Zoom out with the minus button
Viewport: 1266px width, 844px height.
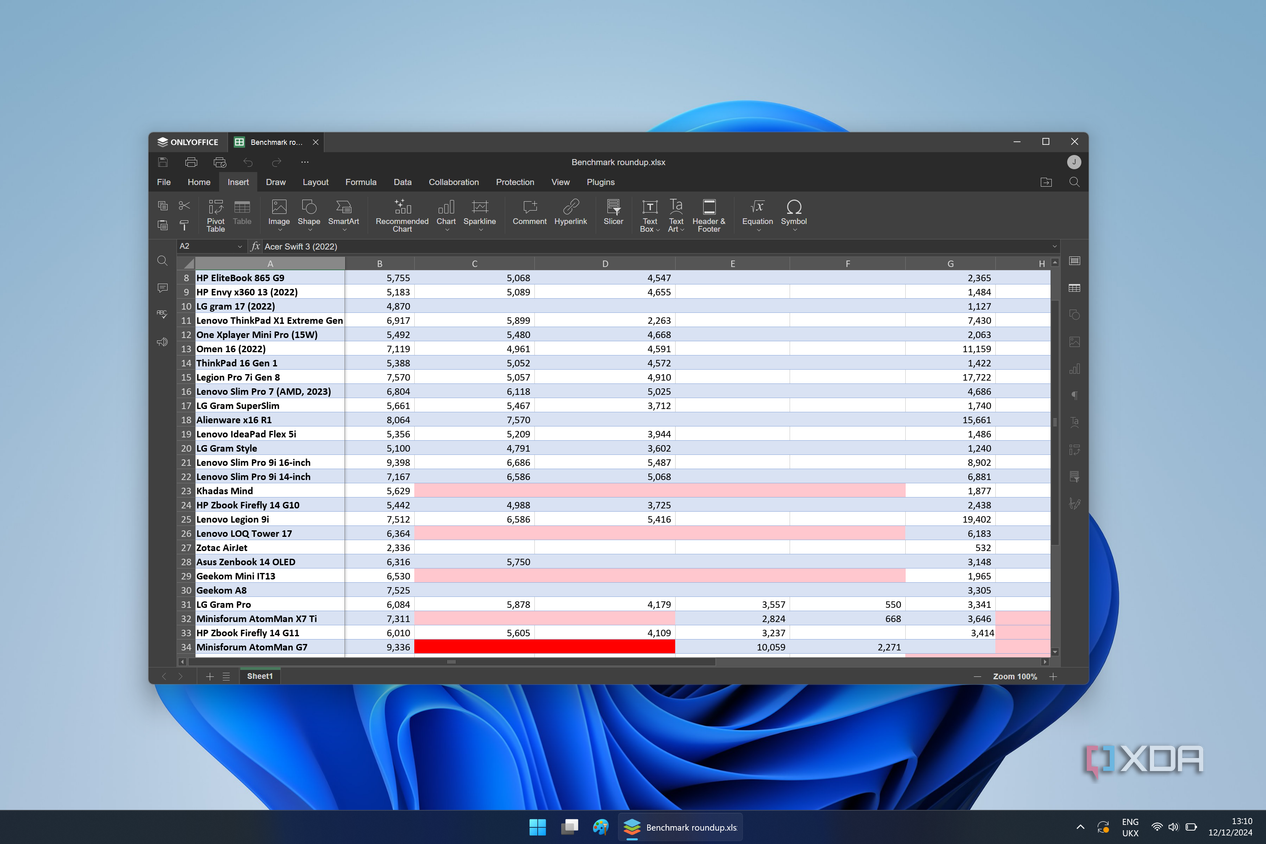pyautogui.click(x=977, y=677)
